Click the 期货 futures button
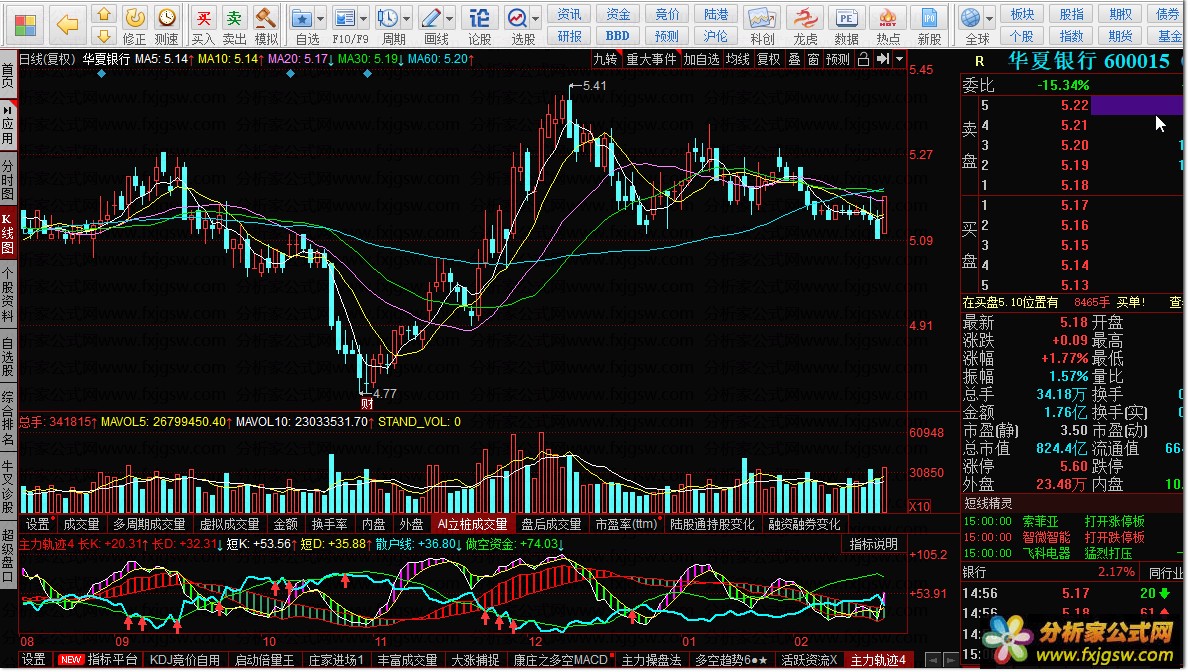The height and width of the screenshot is (672, 1190). point(1121,36)
